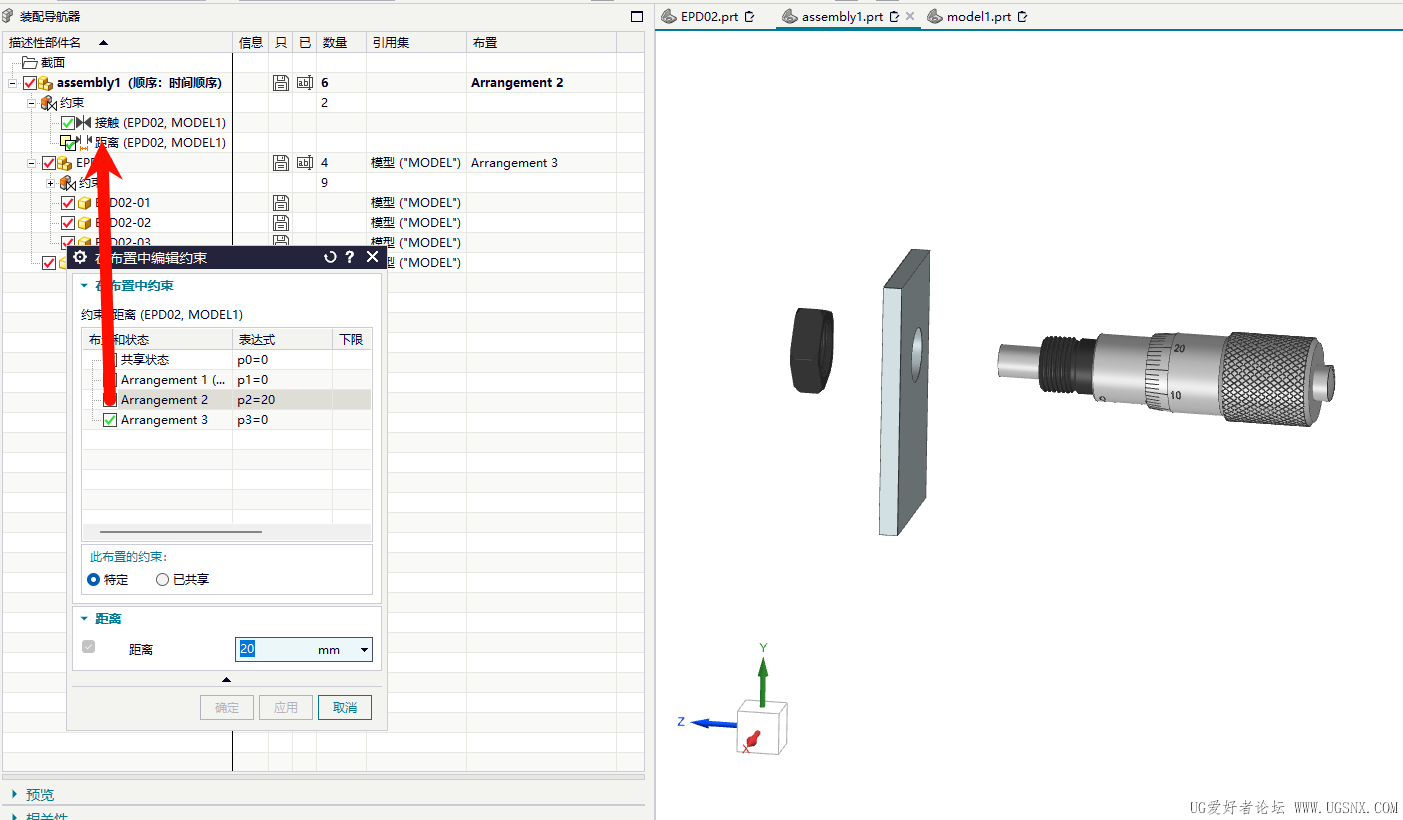1403x820 pixels.
Task: Click the EPD02-02 component cube icon
Action: pyautogui.click(x=84, y=223)
